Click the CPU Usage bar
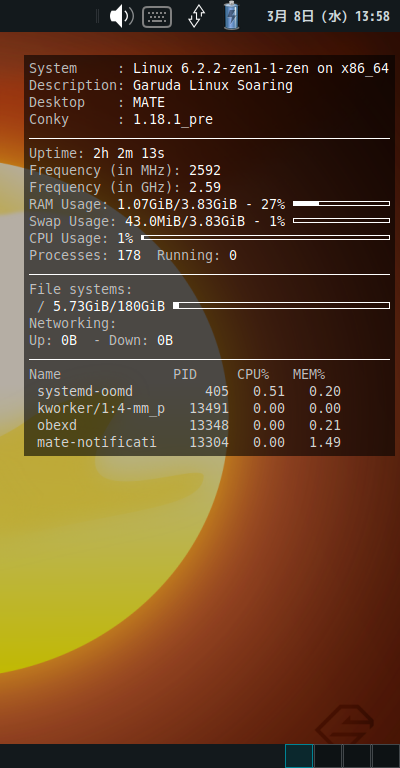The height and width of the screenshot is (768, 400). 265,238
